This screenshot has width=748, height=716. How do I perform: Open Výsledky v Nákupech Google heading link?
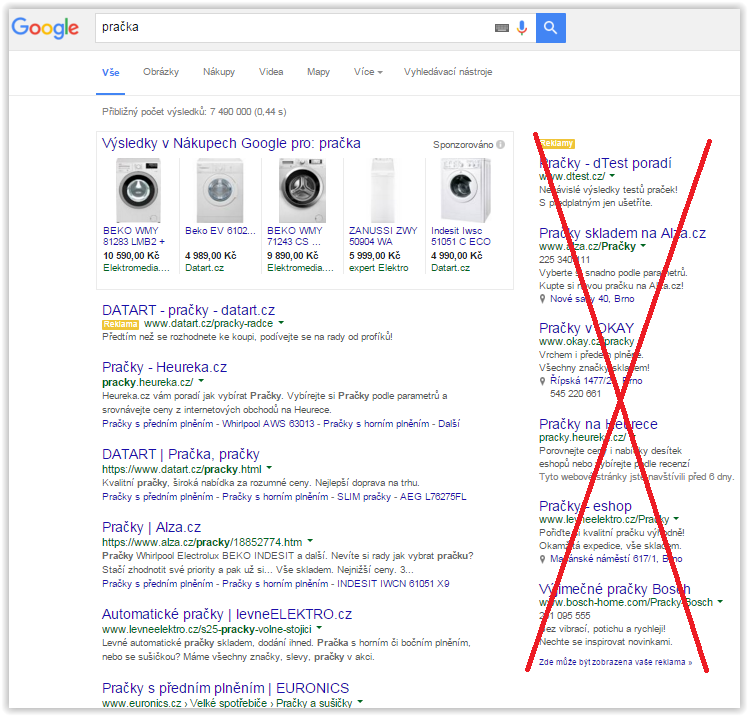point(231,143)
